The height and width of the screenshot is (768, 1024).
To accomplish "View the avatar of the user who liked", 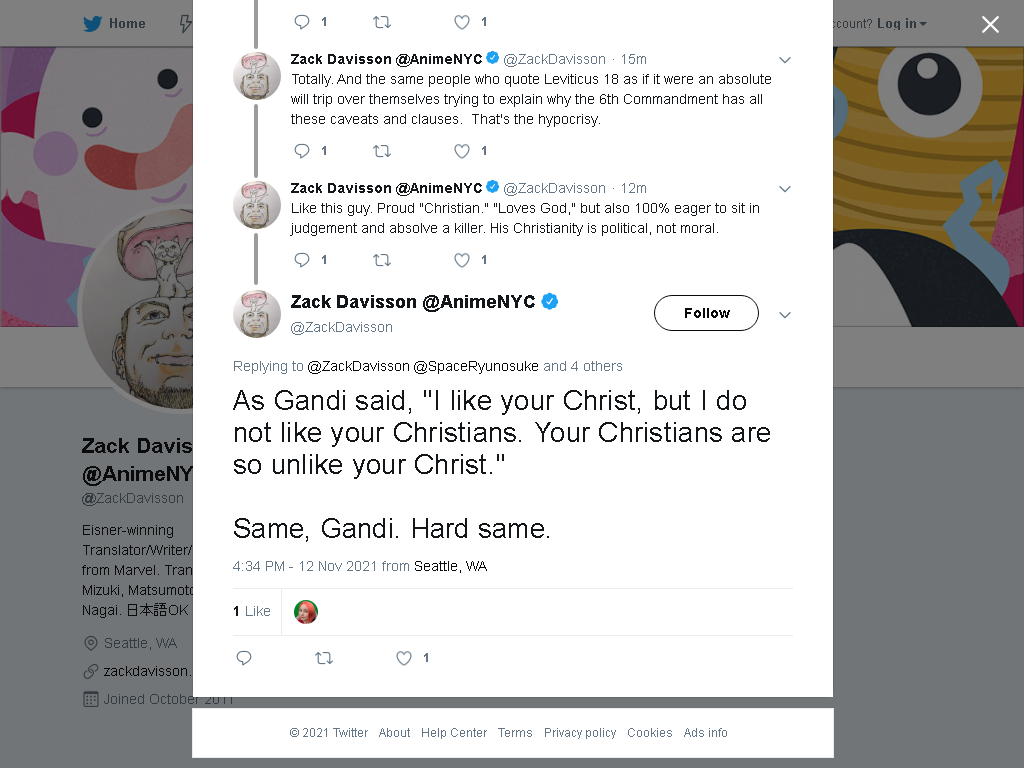I will coord(306,612).
